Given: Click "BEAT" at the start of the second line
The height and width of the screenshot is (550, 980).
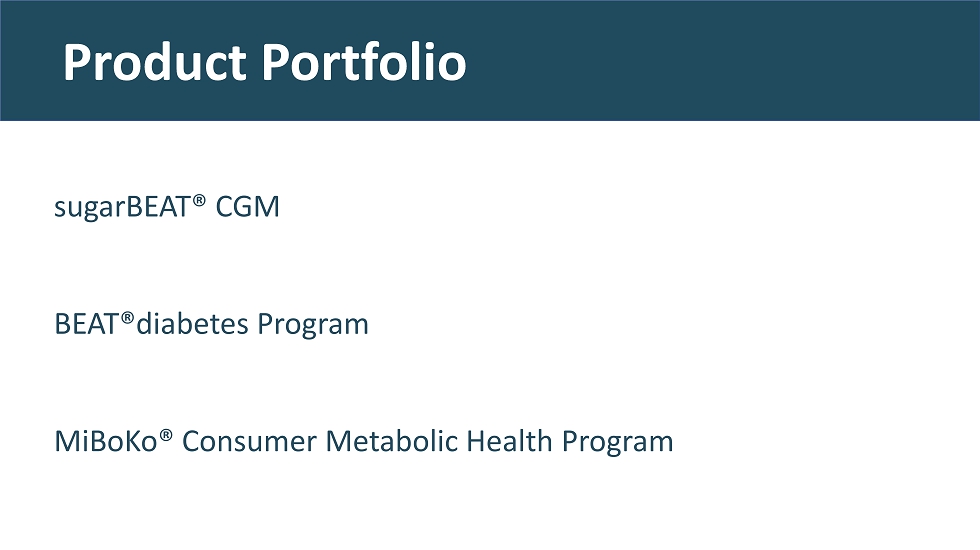Looking at the screenshot, I should point(87,325).
